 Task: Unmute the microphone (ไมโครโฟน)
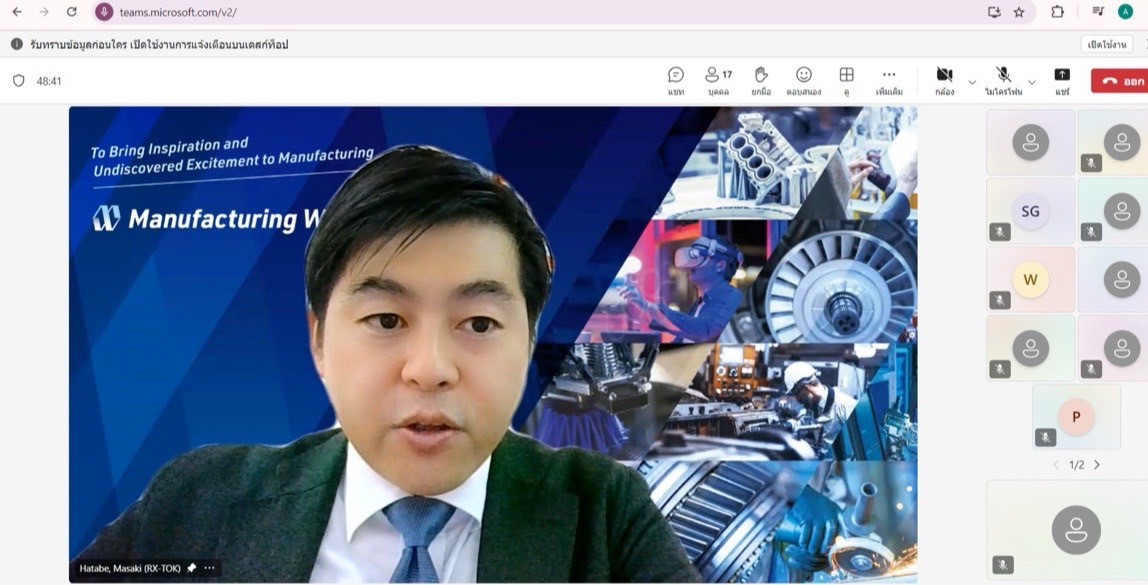[x=1003, y=81]
